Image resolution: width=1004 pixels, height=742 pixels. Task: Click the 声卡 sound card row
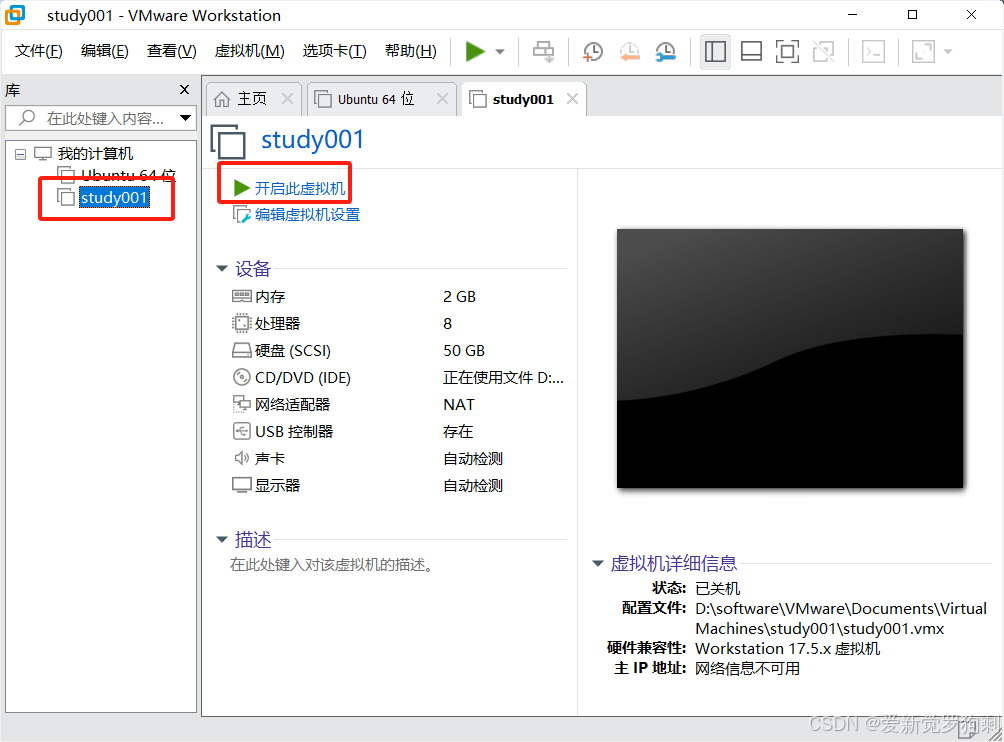click(x=398, y=458)
